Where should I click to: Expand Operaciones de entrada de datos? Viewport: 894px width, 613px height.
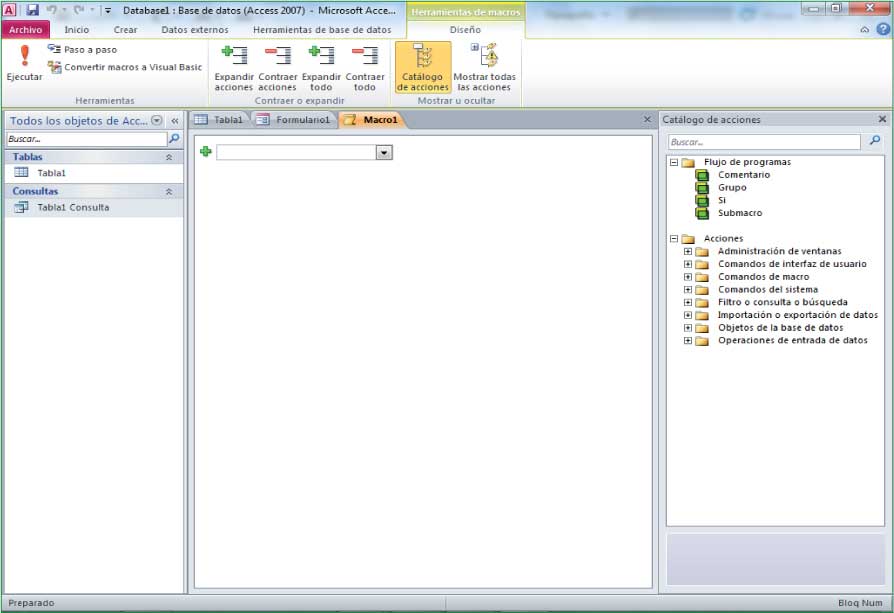point(688,340)
